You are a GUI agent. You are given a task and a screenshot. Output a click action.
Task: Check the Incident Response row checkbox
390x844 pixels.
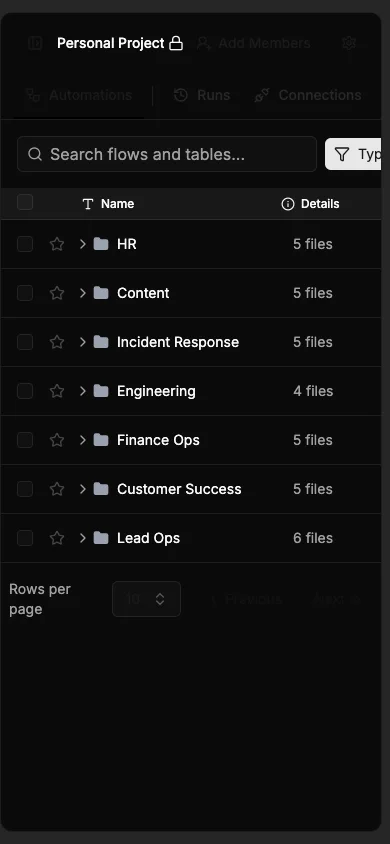click(x=25, y=342)
